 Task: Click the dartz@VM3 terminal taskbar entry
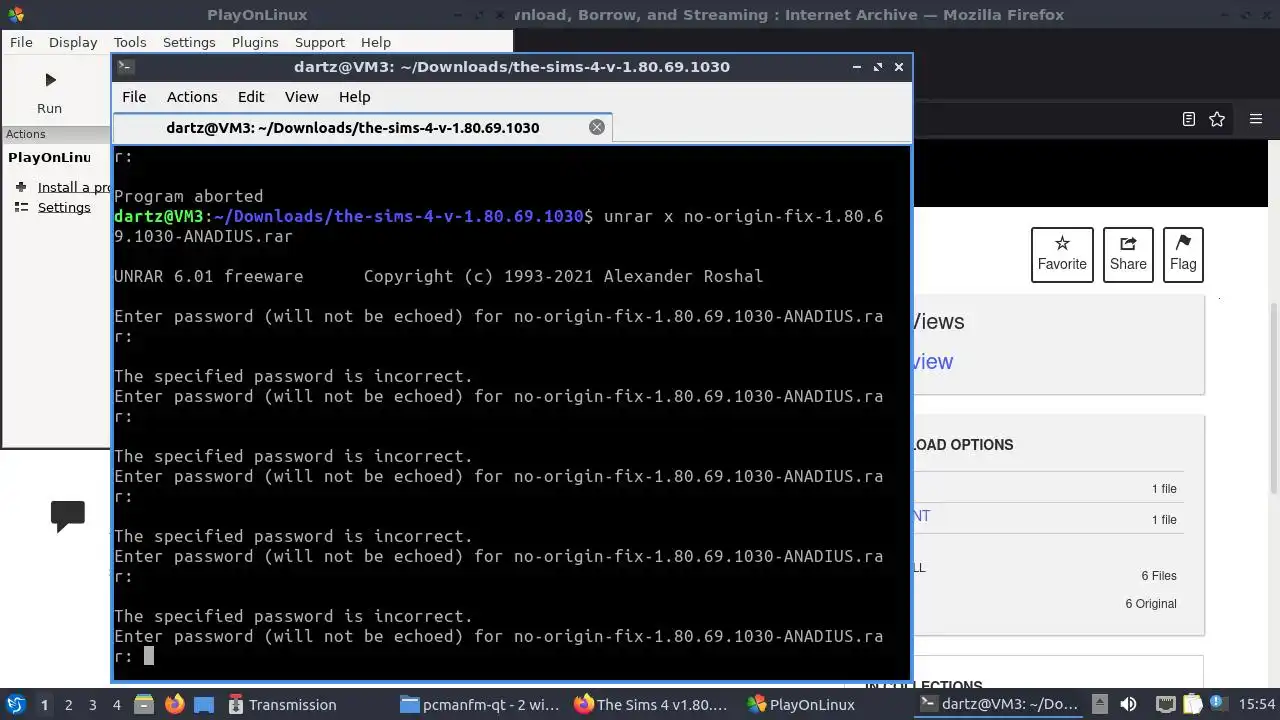(x=999, y=705)
